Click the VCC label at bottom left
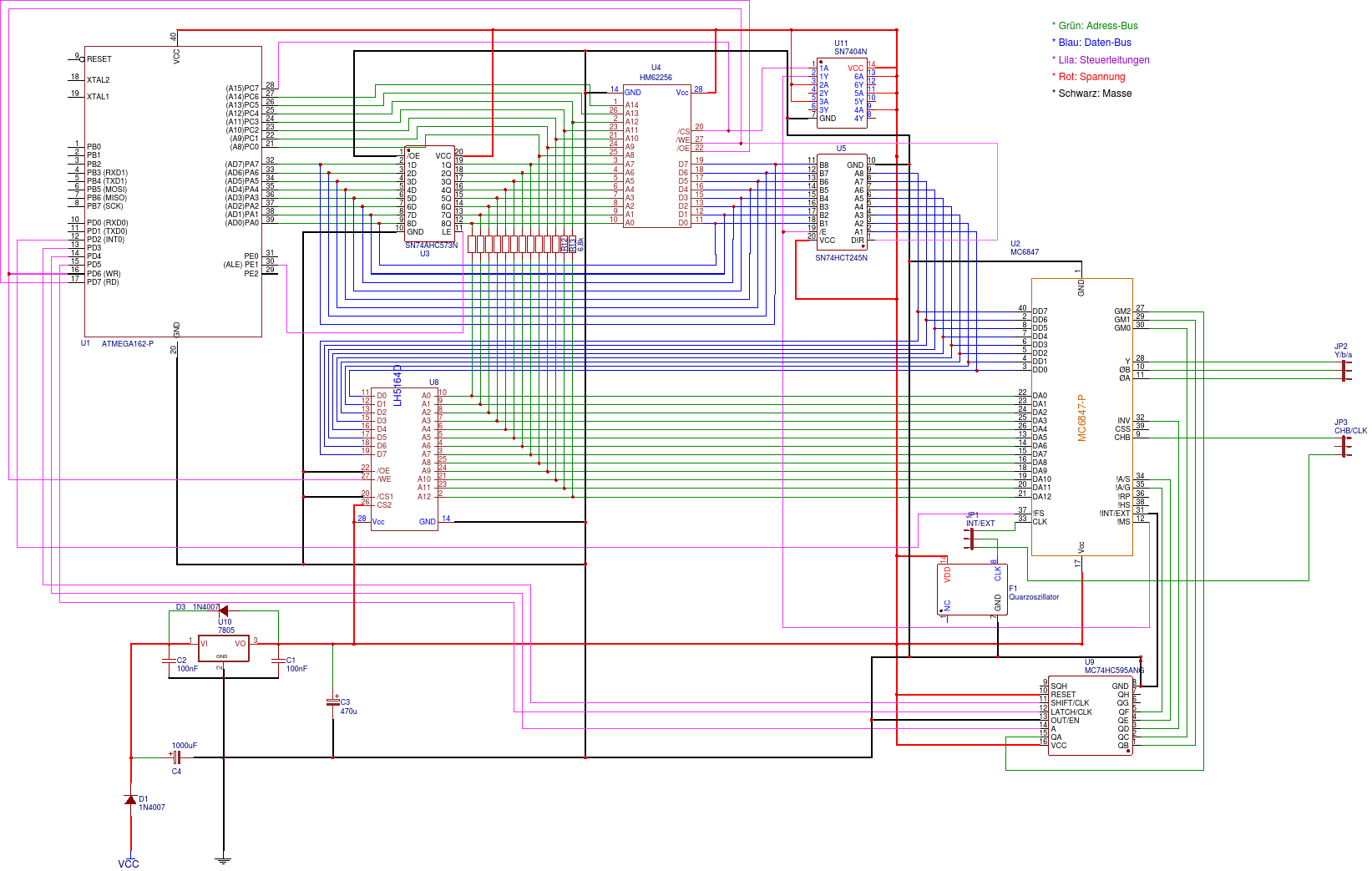Screen dimensions: 1372x871 129,863
